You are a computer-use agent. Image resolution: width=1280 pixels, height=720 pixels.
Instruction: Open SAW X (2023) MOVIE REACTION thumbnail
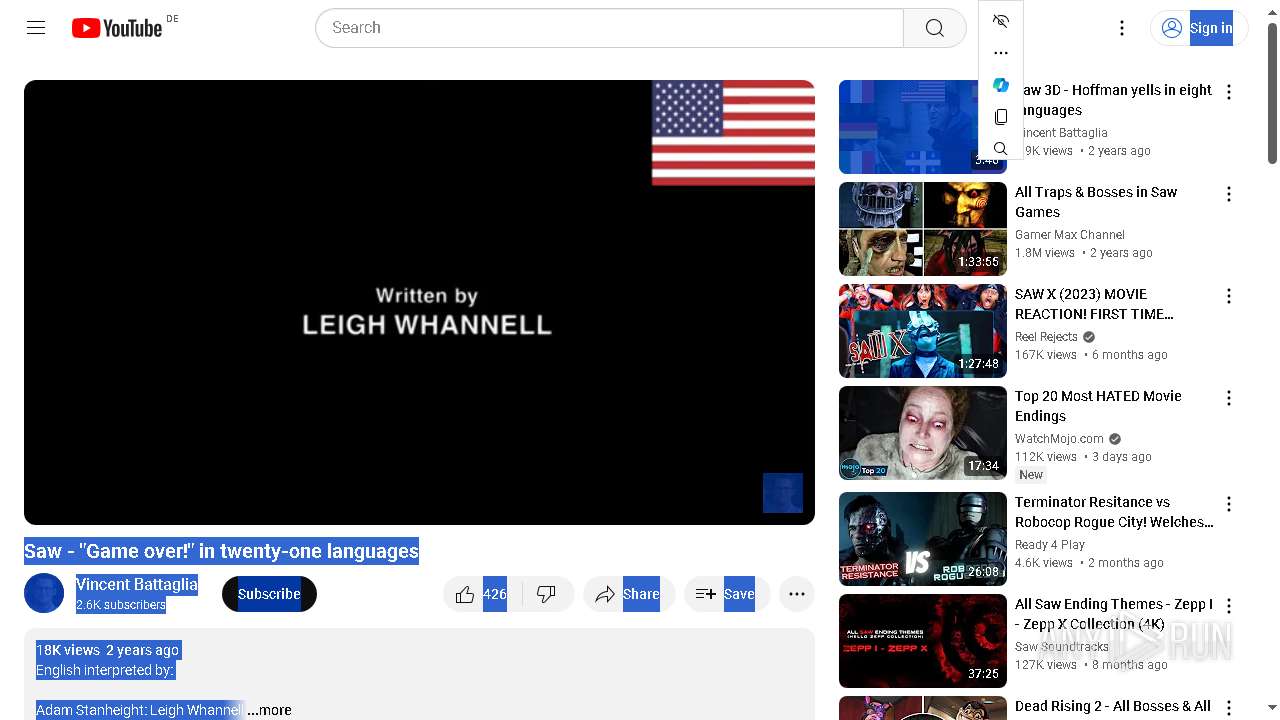tap(923, 331)
